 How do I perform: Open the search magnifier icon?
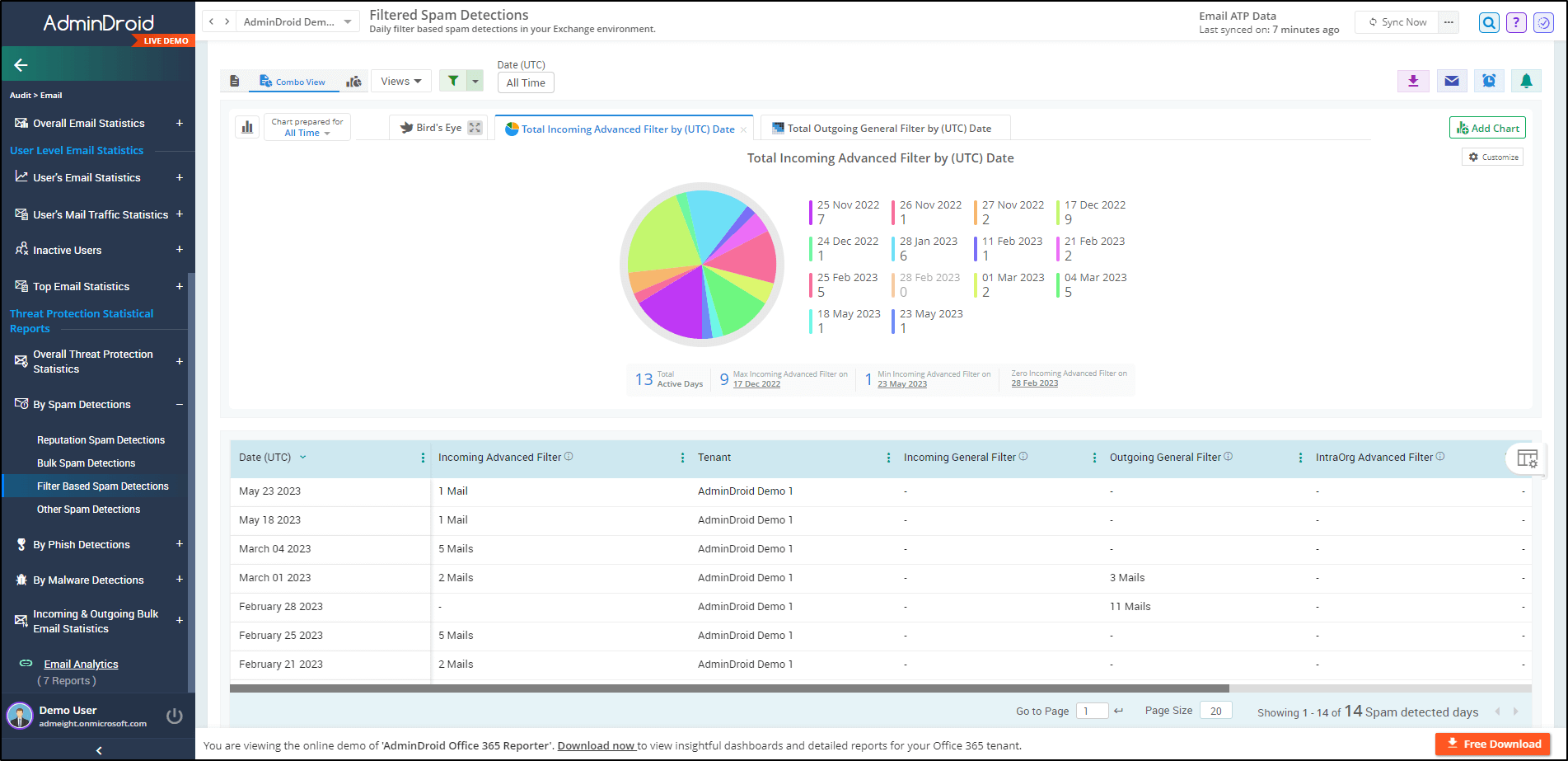1489,22
